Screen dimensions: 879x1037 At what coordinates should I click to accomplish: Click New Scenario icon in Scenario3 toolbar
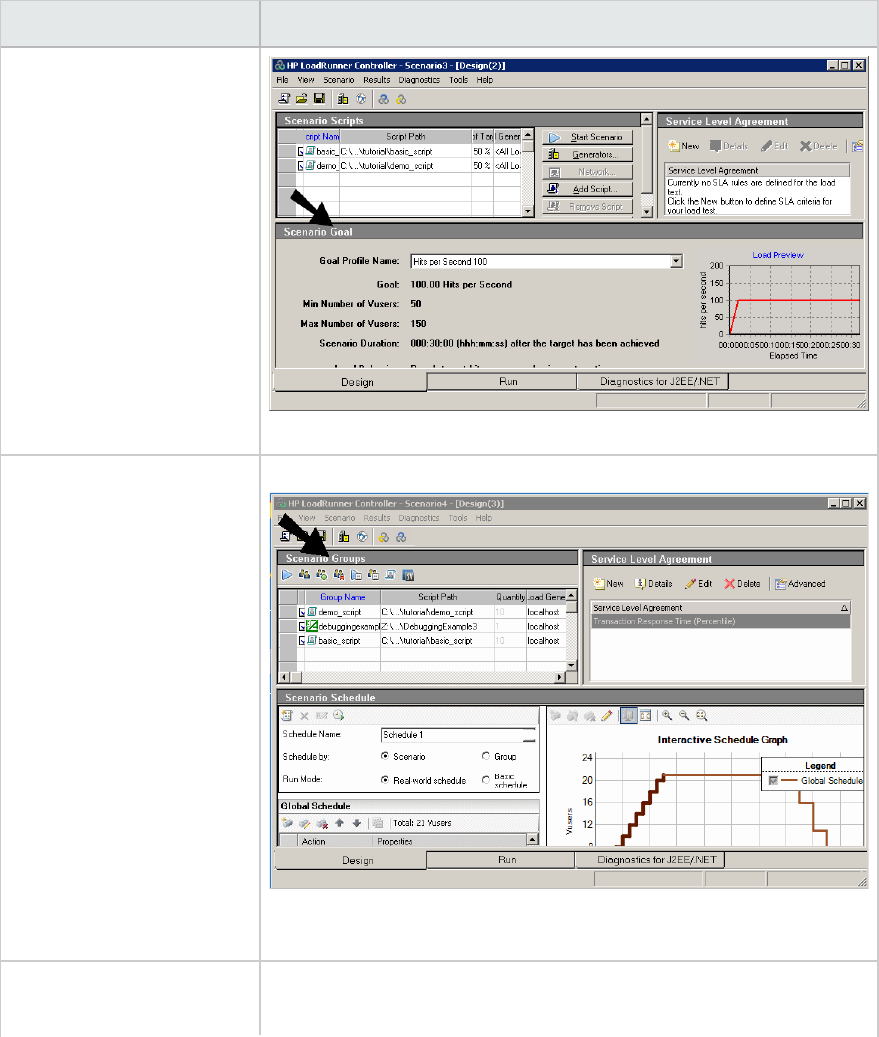click(x=284, y=99)
